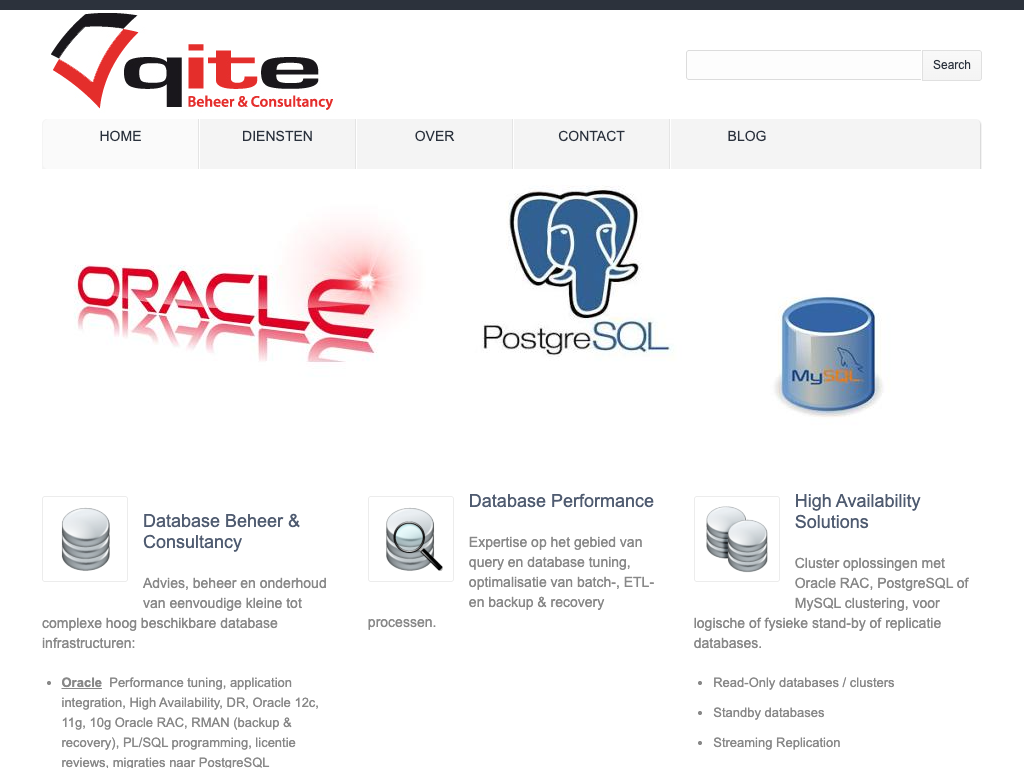This screenshot has height=768, width=1024.
Task: Click the Standby databases list item
Action: coord(768,713)
